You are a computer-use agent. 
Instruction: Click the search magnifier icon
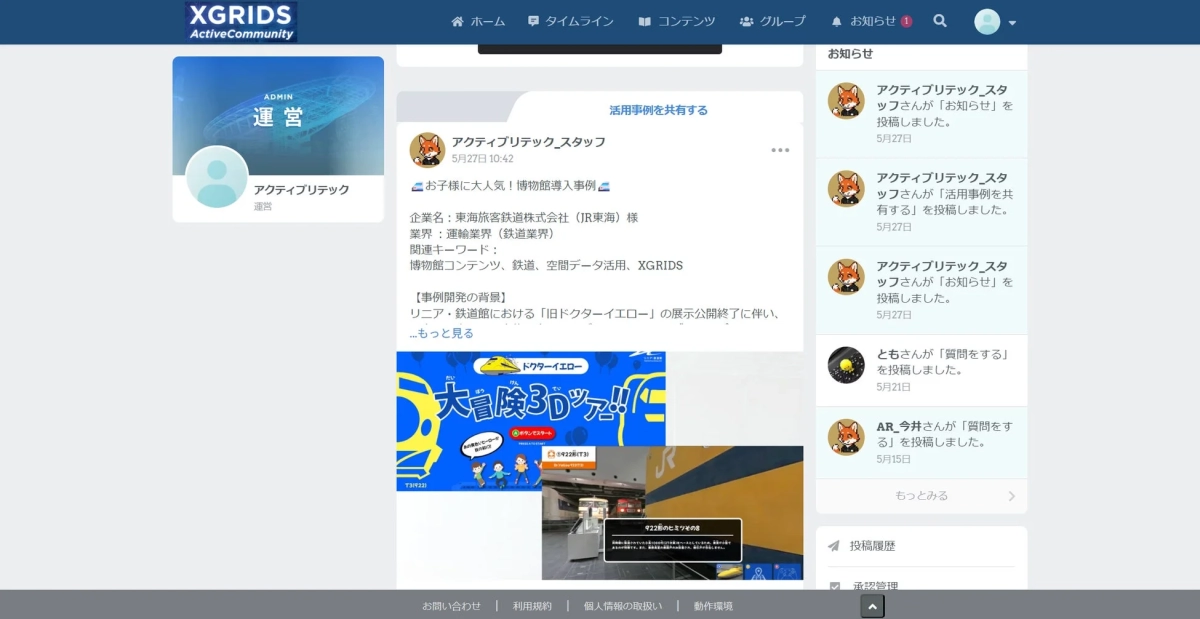pos(940,21)
